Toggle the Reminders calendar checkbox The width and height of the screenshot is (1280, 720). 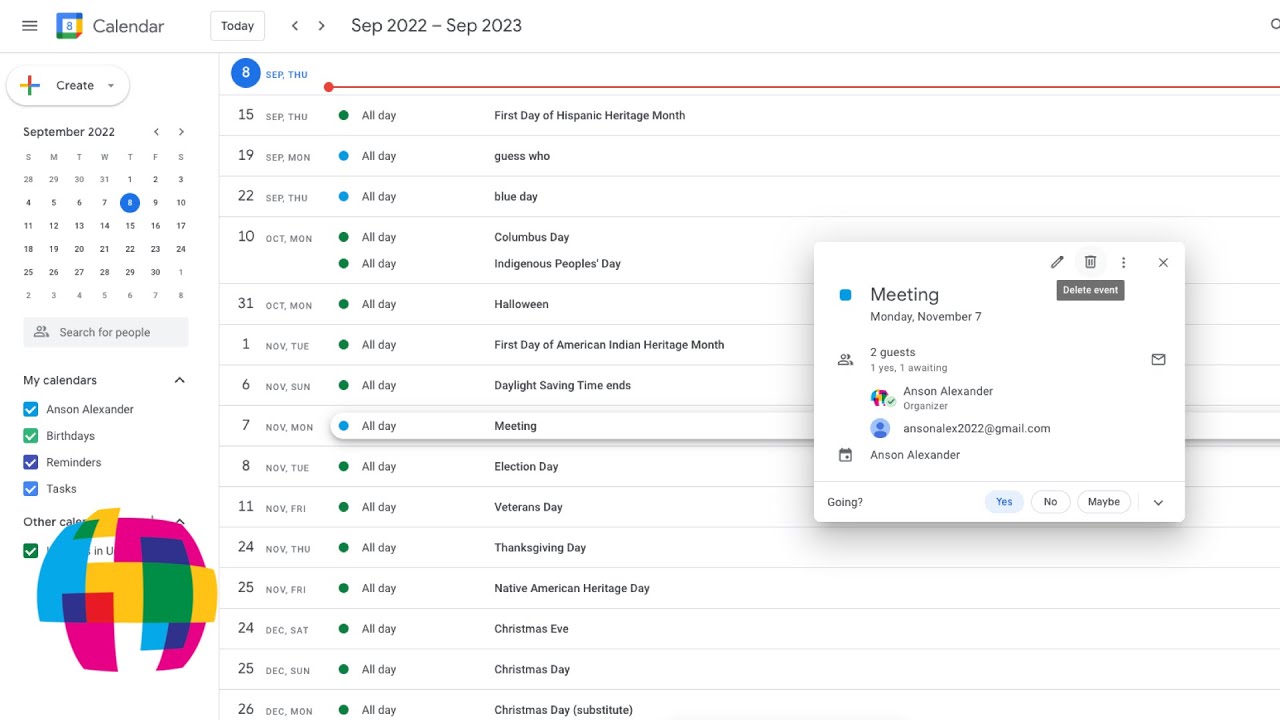31,462
